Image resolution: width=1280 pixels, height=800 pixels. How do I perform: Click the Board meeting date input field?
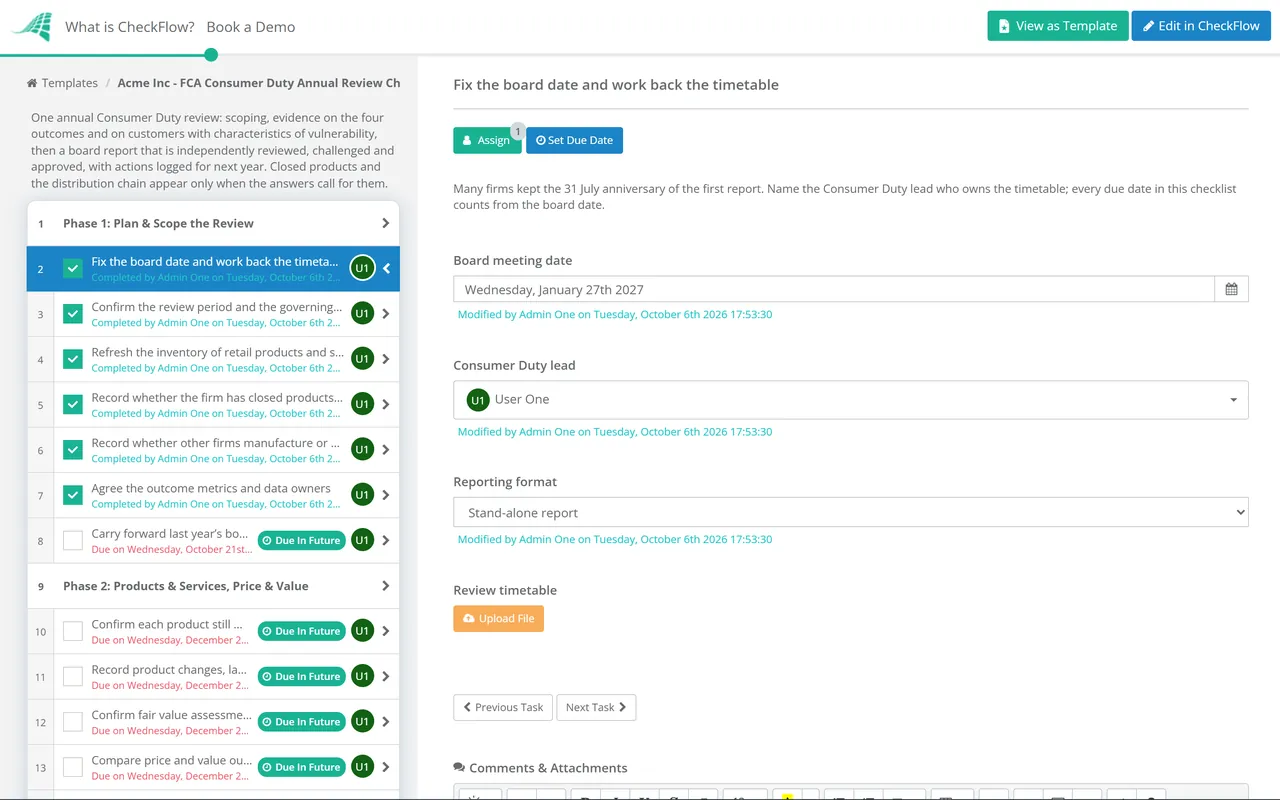pyautogui.click(x=834, y=289)
